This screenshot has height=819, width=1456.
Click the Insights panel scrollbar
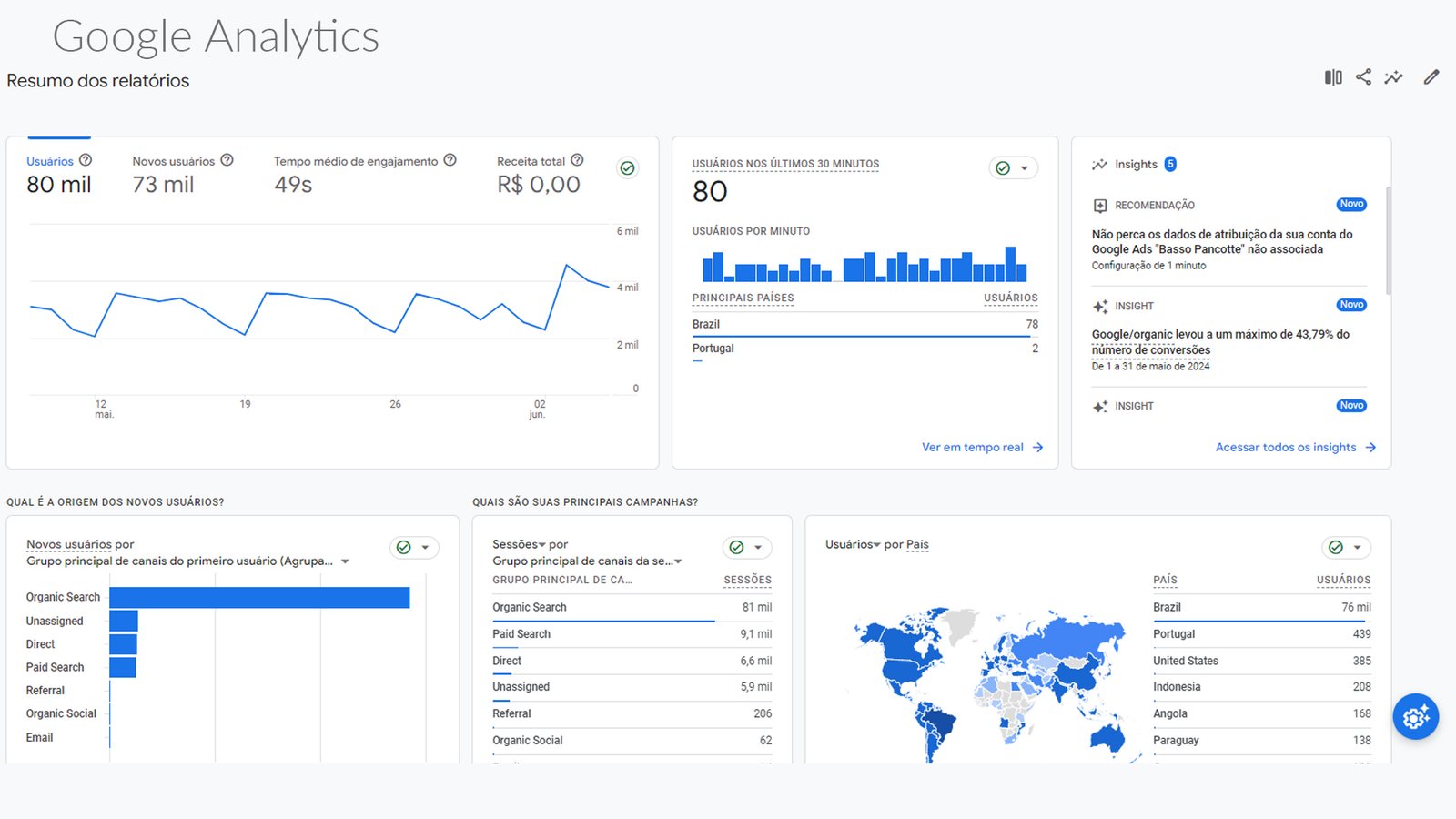pyautogui.click(x=1388, y=241)
